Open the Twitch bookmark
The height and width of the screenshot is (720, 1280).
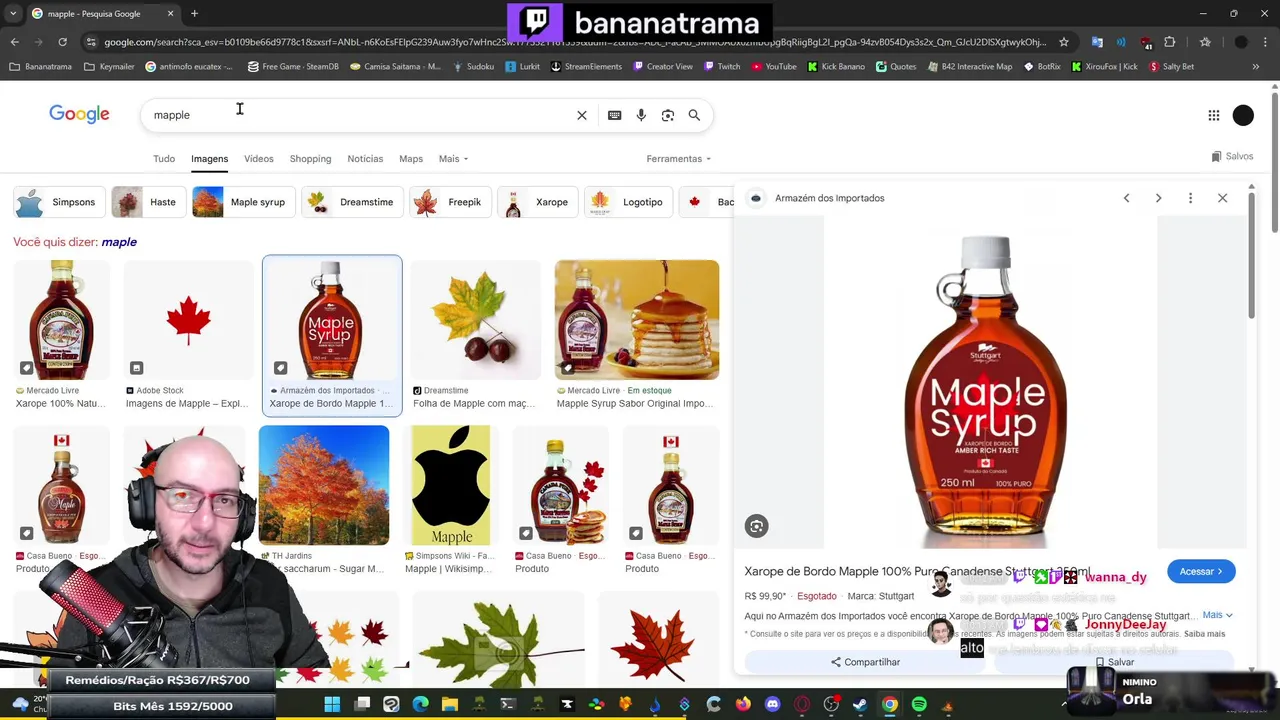pos(721,67)
